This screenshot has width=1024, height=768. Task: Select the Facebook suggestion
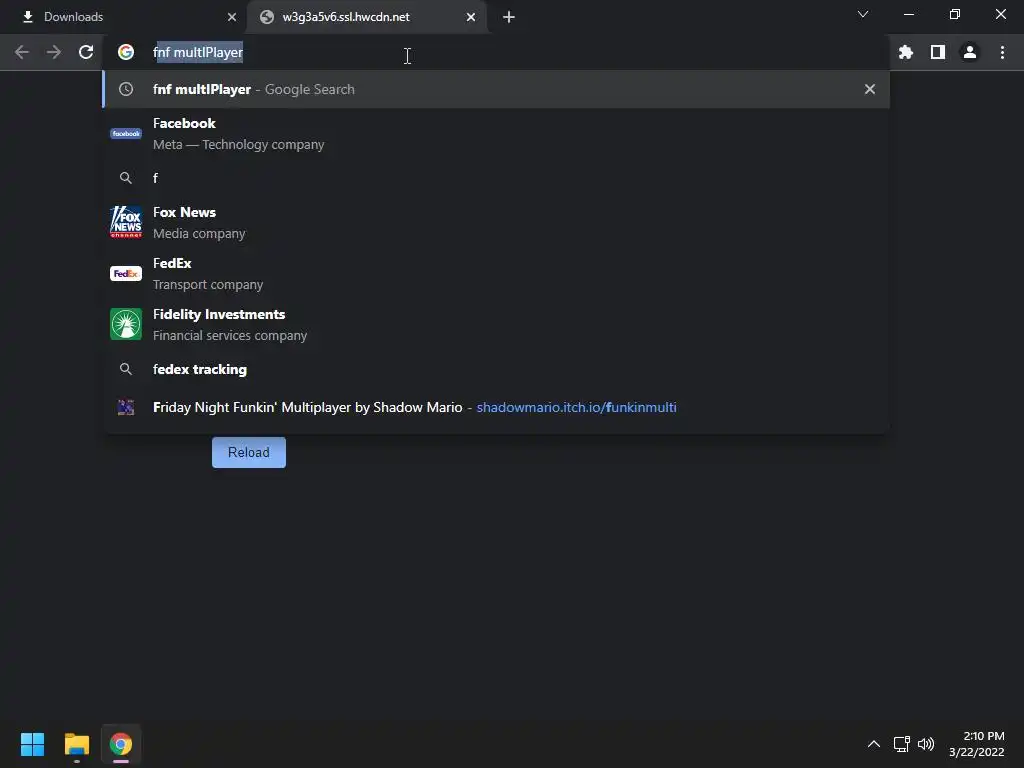(496, 134)
